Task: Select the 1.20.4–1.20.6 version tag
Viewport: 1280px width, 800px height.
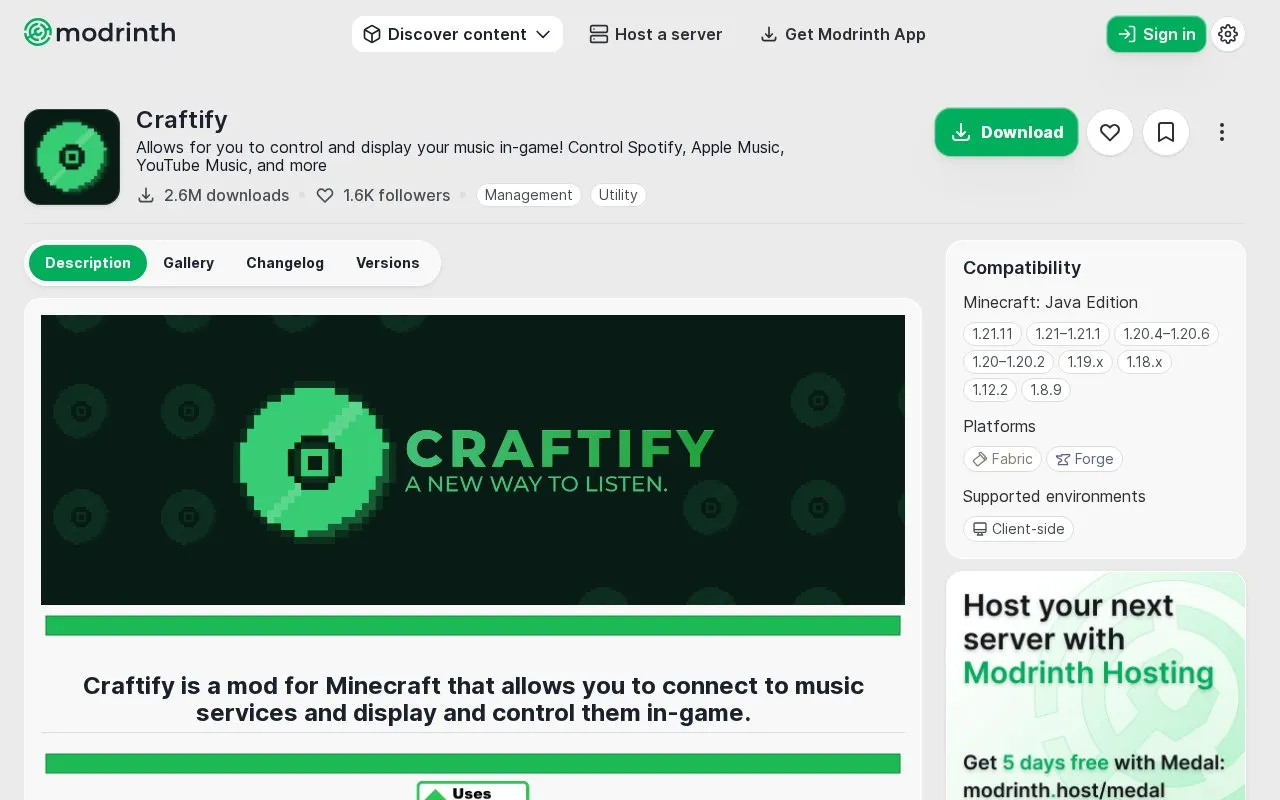Action: click(1166, 334)
